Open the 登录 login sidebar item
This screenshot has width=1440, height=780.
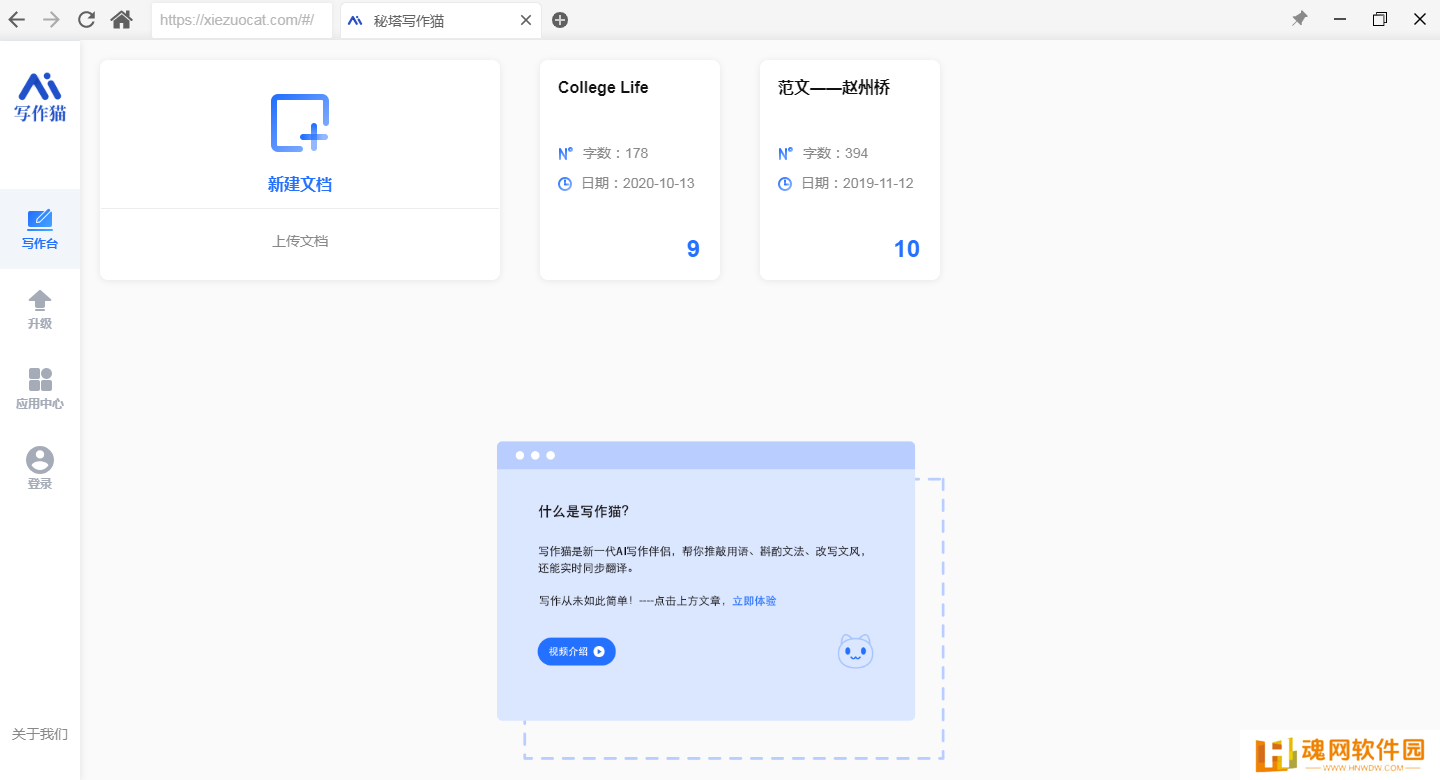(x=40, y=469)
